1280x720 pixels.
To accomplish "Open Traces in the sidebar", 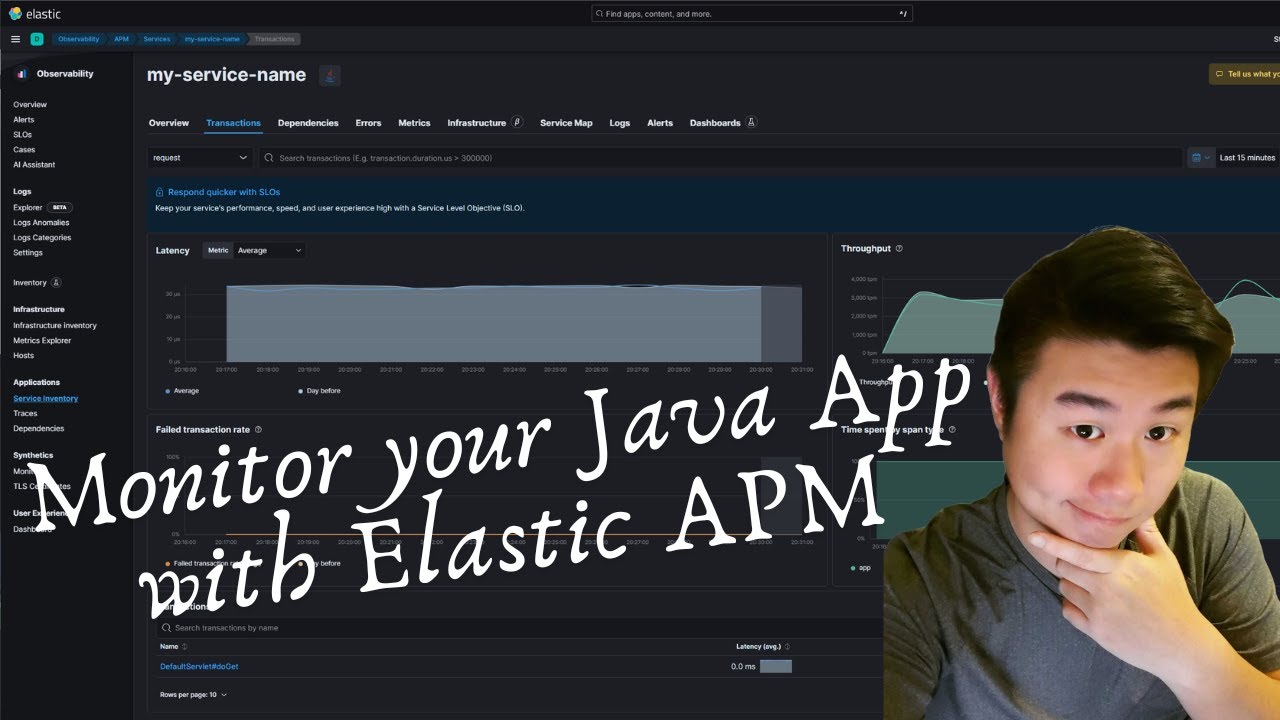I will [x=25, y=413].
